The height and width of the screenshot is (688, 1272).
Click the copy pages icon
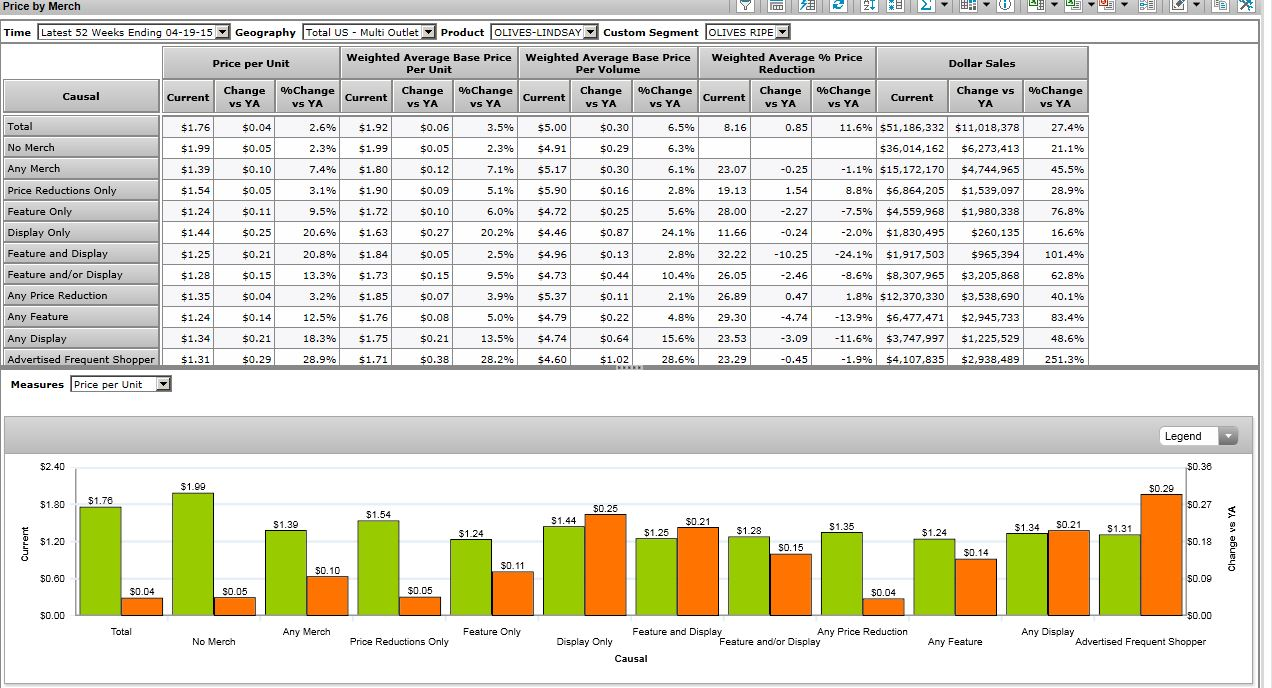(x=1220, y=6)
